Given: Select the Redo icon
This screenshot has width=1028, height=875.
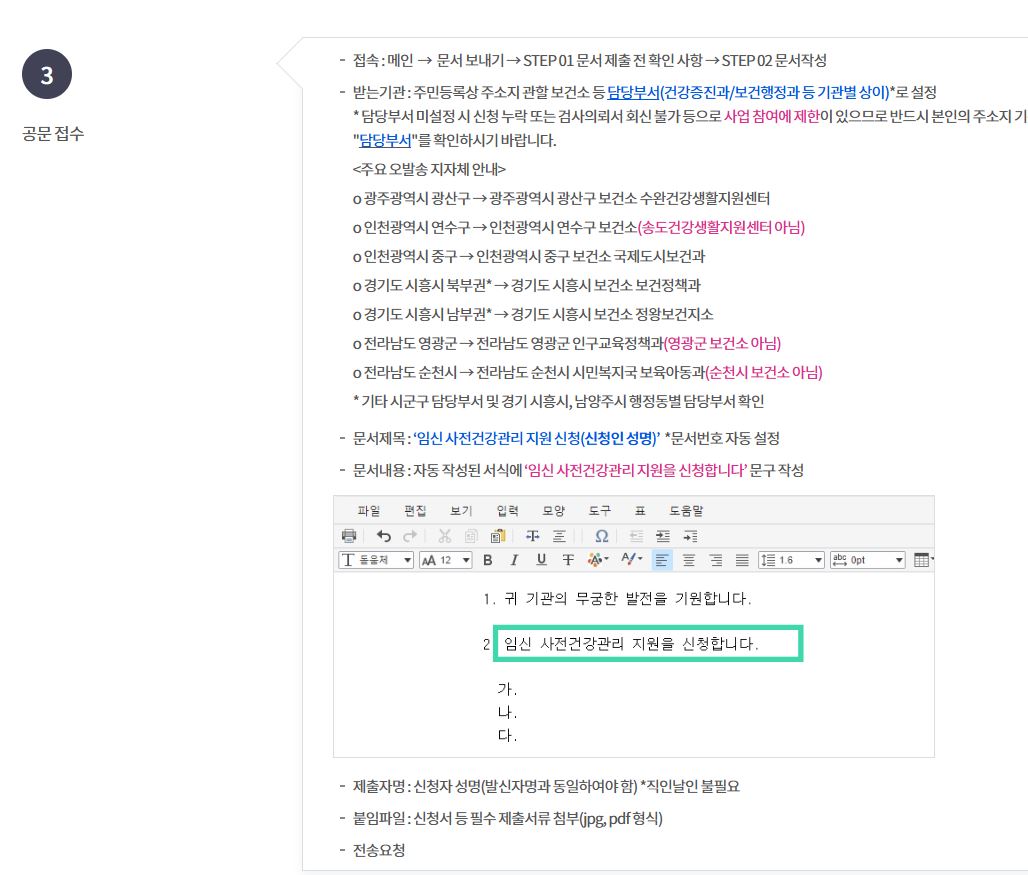Looking at the screenshot, I should pyautogui.click(x=409, y=534).
